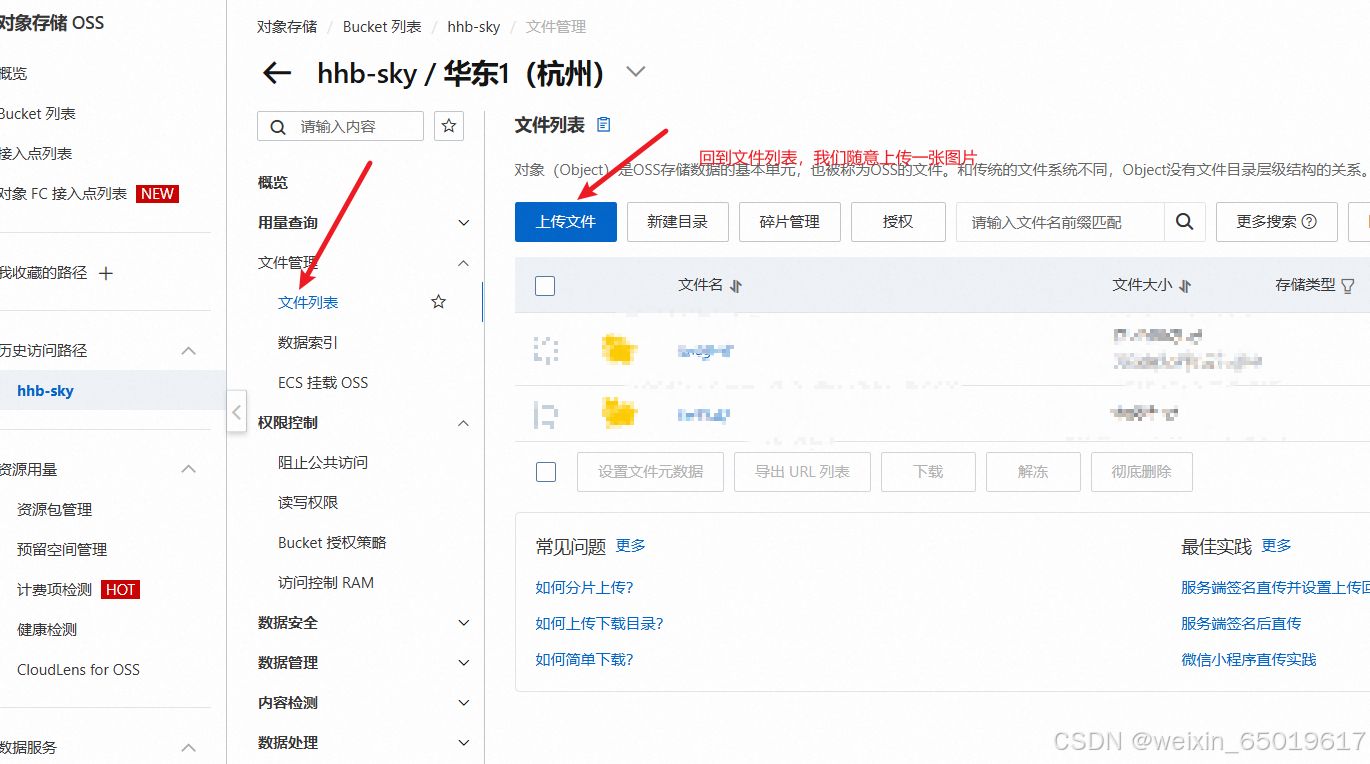Check the select-all checkbox in file list header
This screenshot has height=764, width=1370.
[545, 285]
